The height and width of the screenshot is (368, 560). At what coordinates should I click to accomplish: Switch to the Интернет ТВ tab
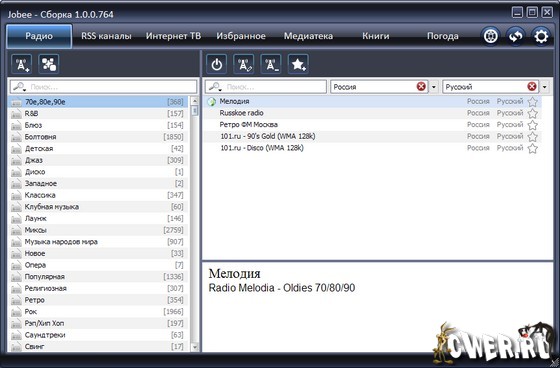(x=173, y=36)
